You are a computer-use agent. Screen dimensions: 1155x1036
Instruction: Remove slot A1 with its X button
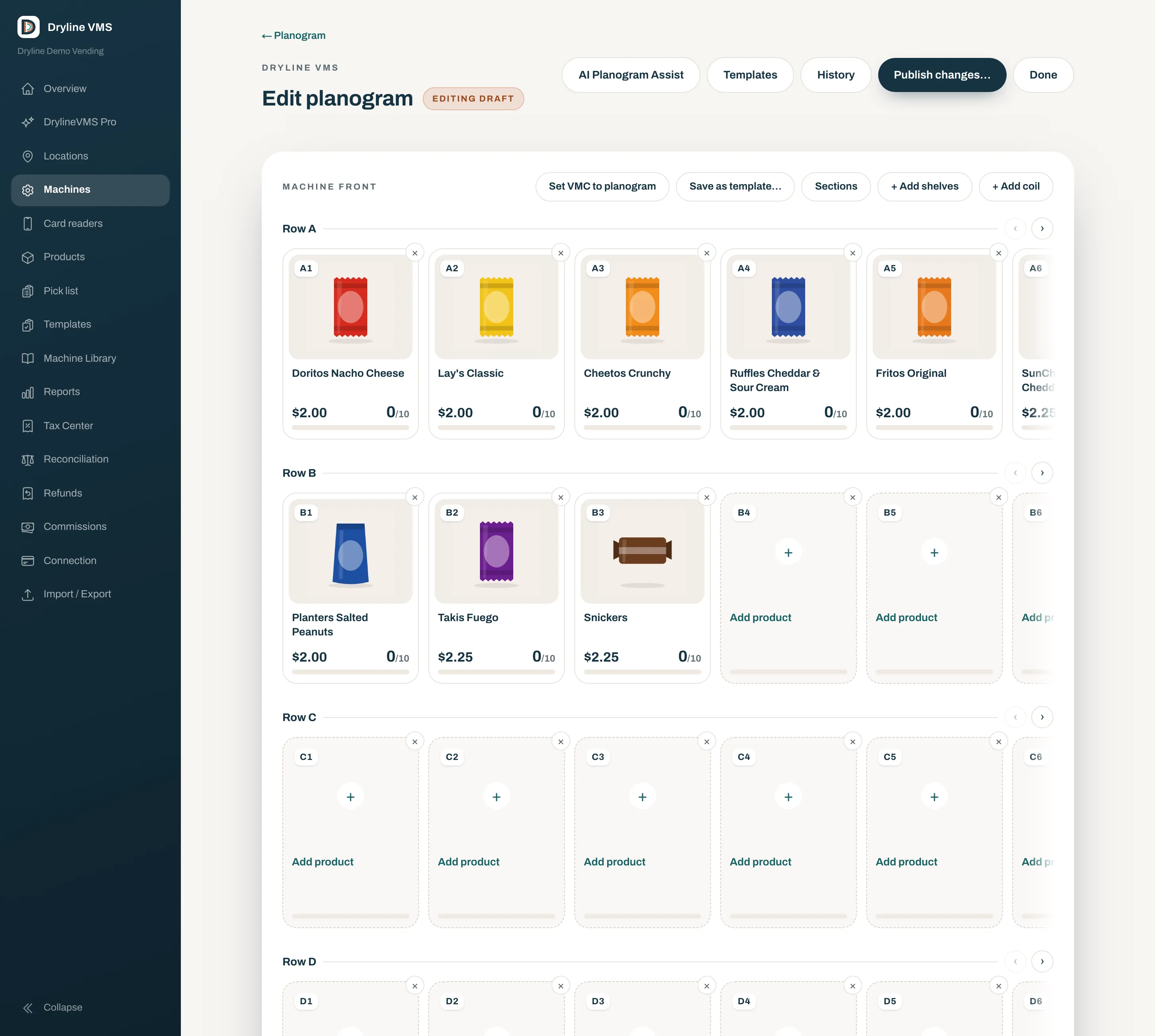(x=414, y=253)
